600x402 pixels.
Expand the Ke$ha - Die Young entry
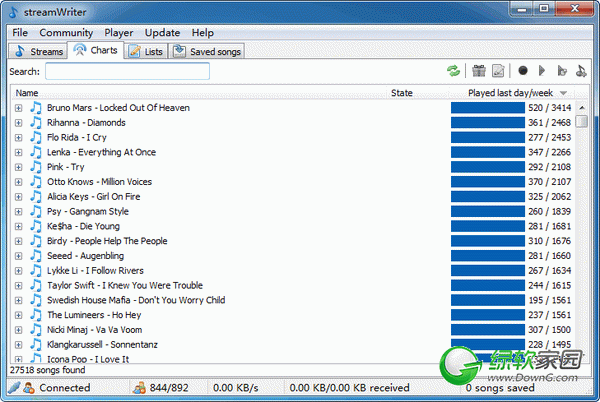click(18, 226)
